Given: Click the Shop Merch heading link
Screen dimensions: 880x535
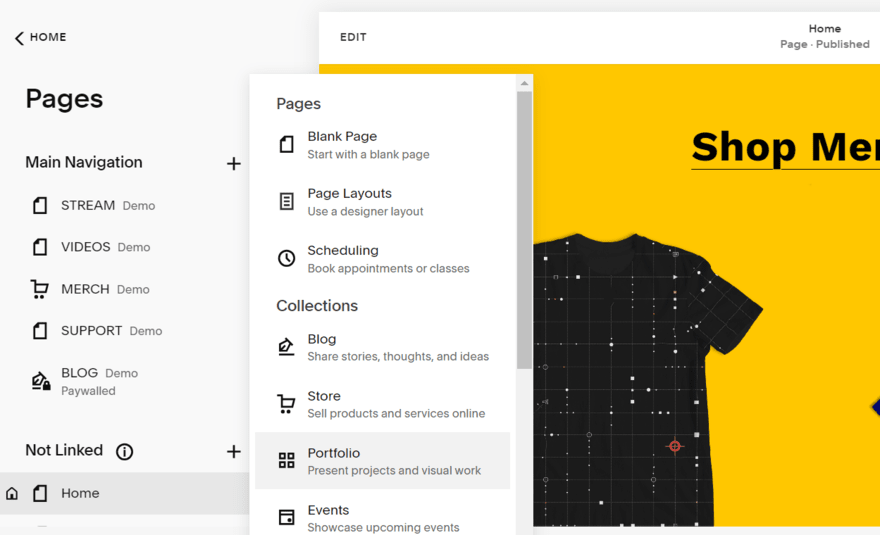Looking at the screenshot, I should point(785,147).
